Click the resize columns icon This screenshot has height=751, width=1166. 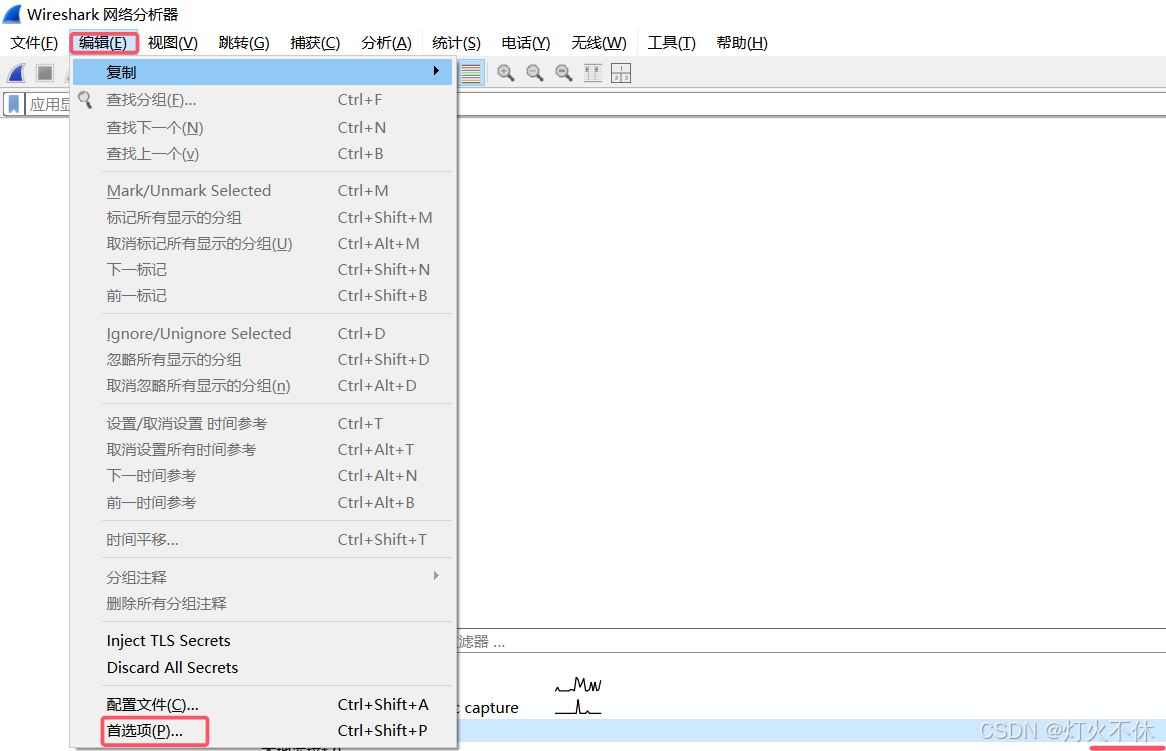[593, 73]
